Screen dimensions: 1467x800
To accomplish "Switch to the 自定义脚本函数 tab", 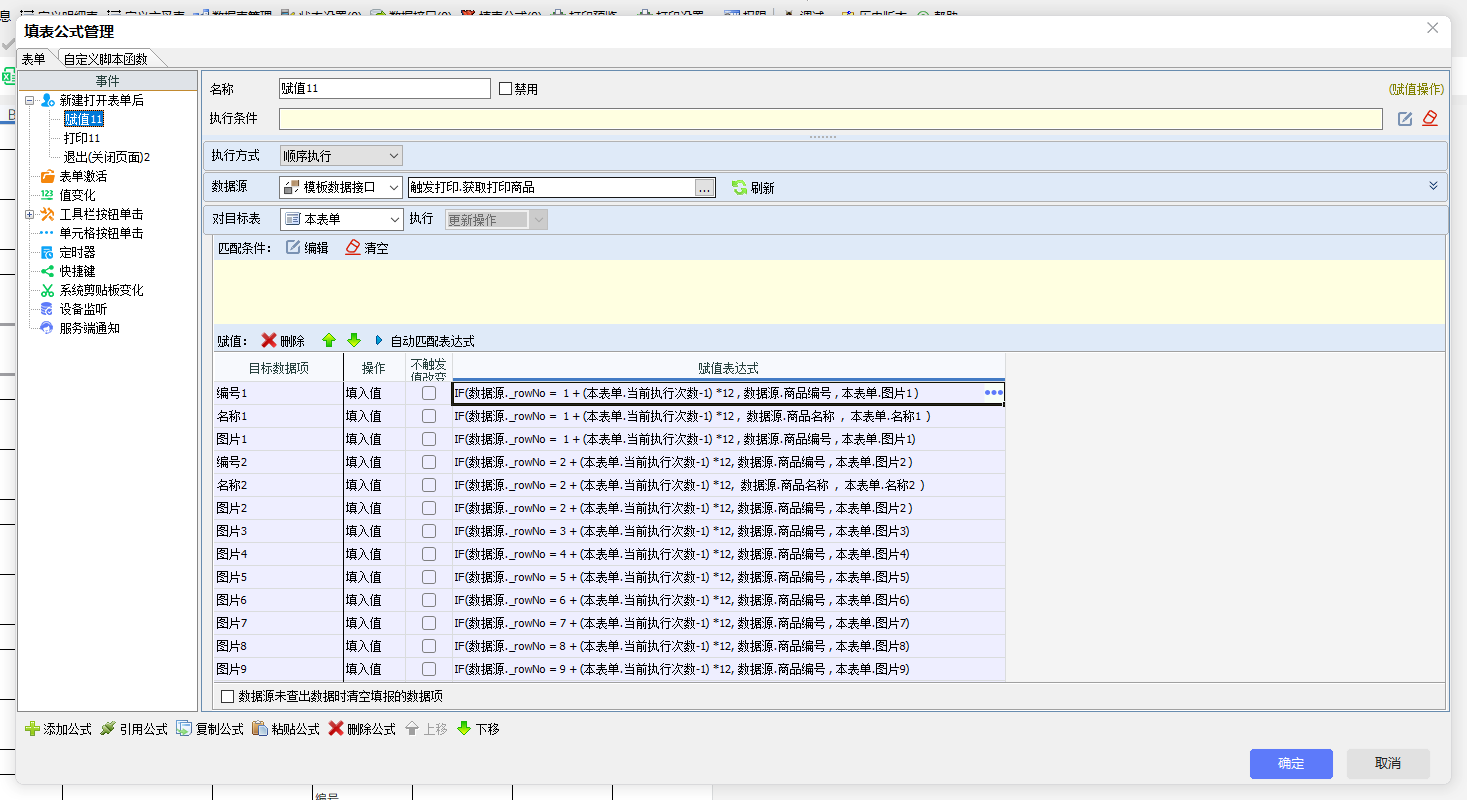I will tap(105, 59).
